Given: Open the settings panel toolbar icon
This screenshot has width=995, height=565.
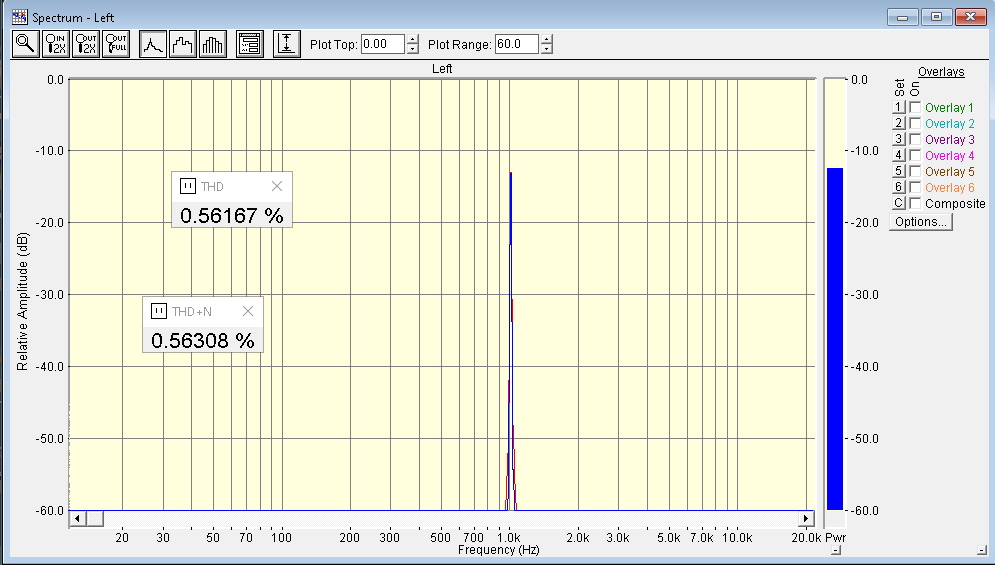Looking at the screenshot, I should pos(250,44).
